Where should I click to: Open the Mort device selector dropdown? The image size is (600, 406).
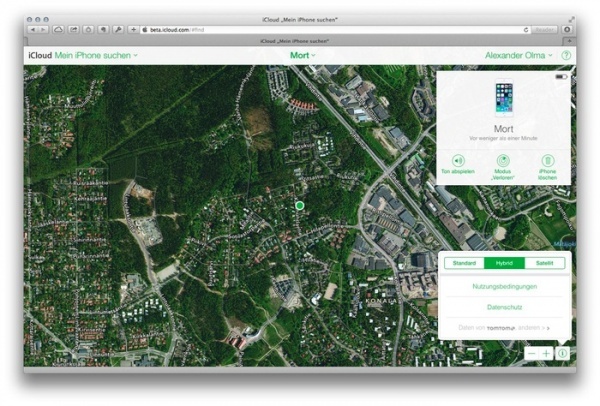pyautogui.click(x=302, y=56)
